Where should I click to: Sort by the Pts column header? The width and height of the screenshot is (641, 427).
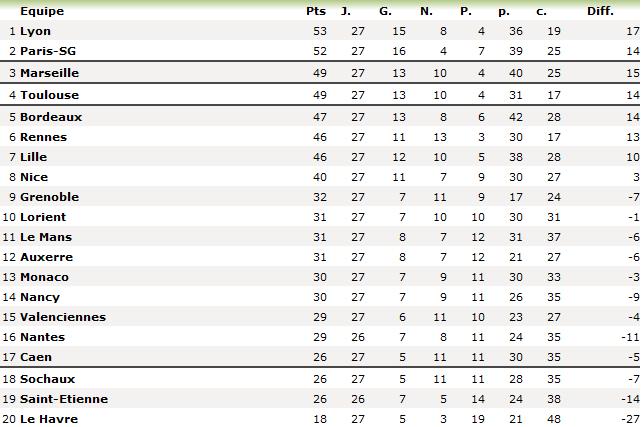click(315, 11)
